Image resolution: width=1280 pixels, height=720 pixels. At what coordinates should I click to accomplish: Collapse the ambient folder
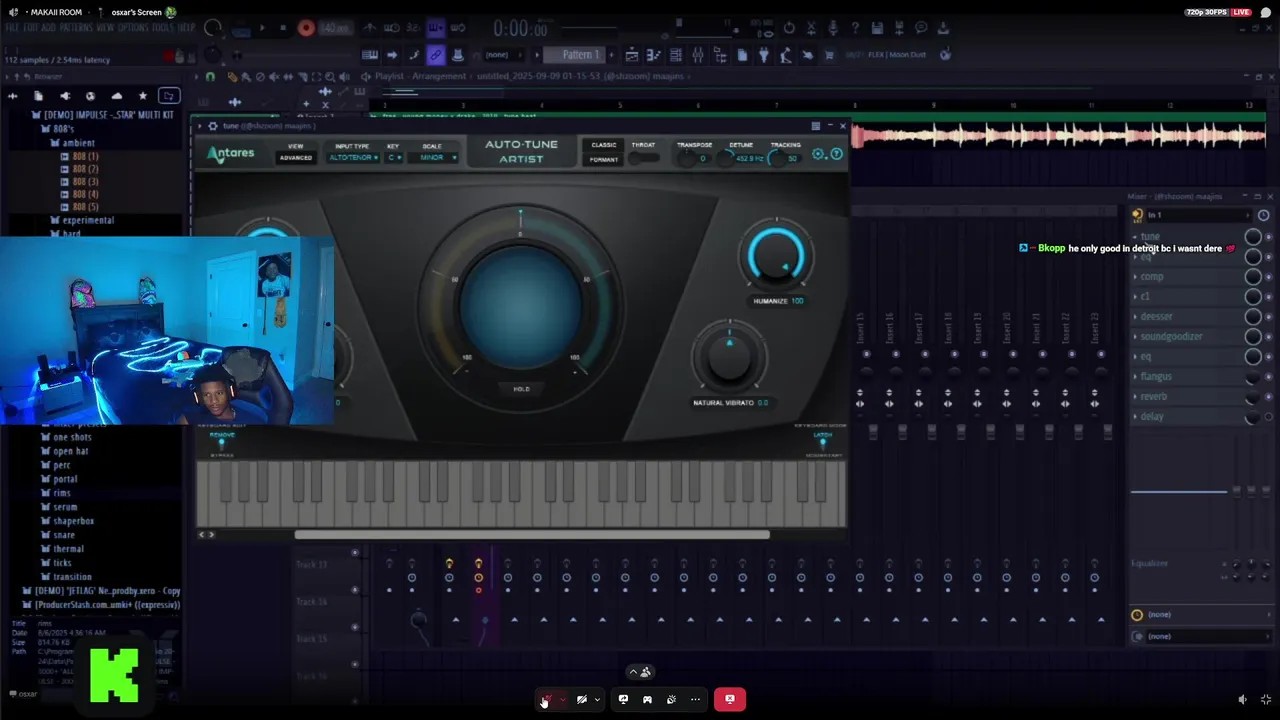coord(73,143)
